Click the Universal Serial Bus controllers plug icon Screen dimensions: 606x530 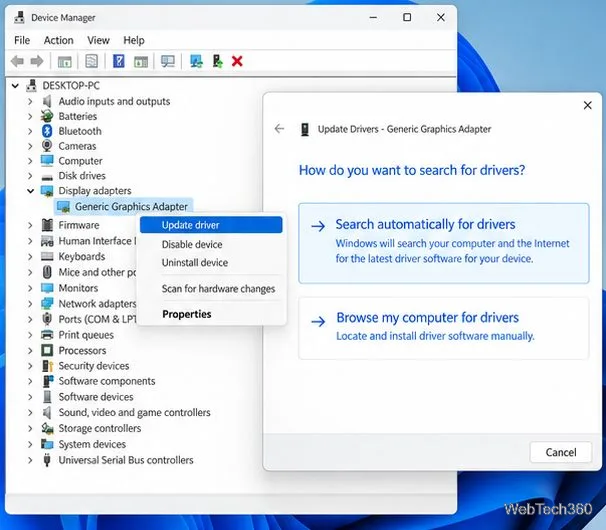pyautogui.click(x=47, y=460)
